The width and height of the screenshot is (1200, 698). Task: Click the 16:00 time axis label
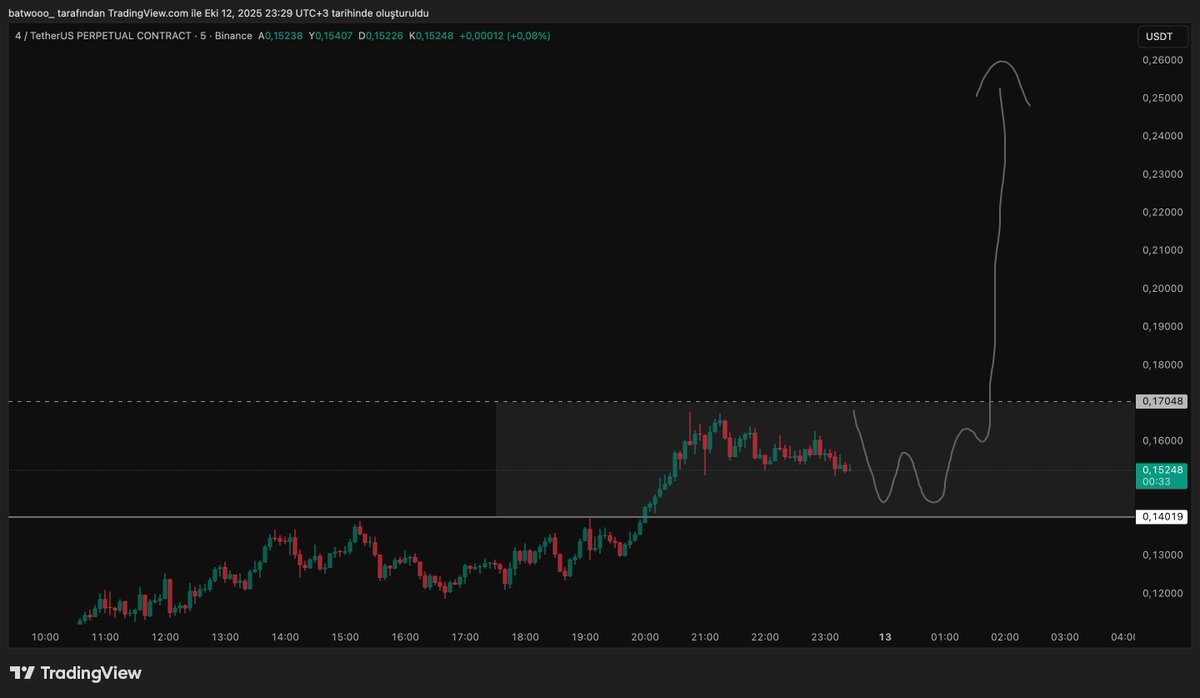click(405, 637)
